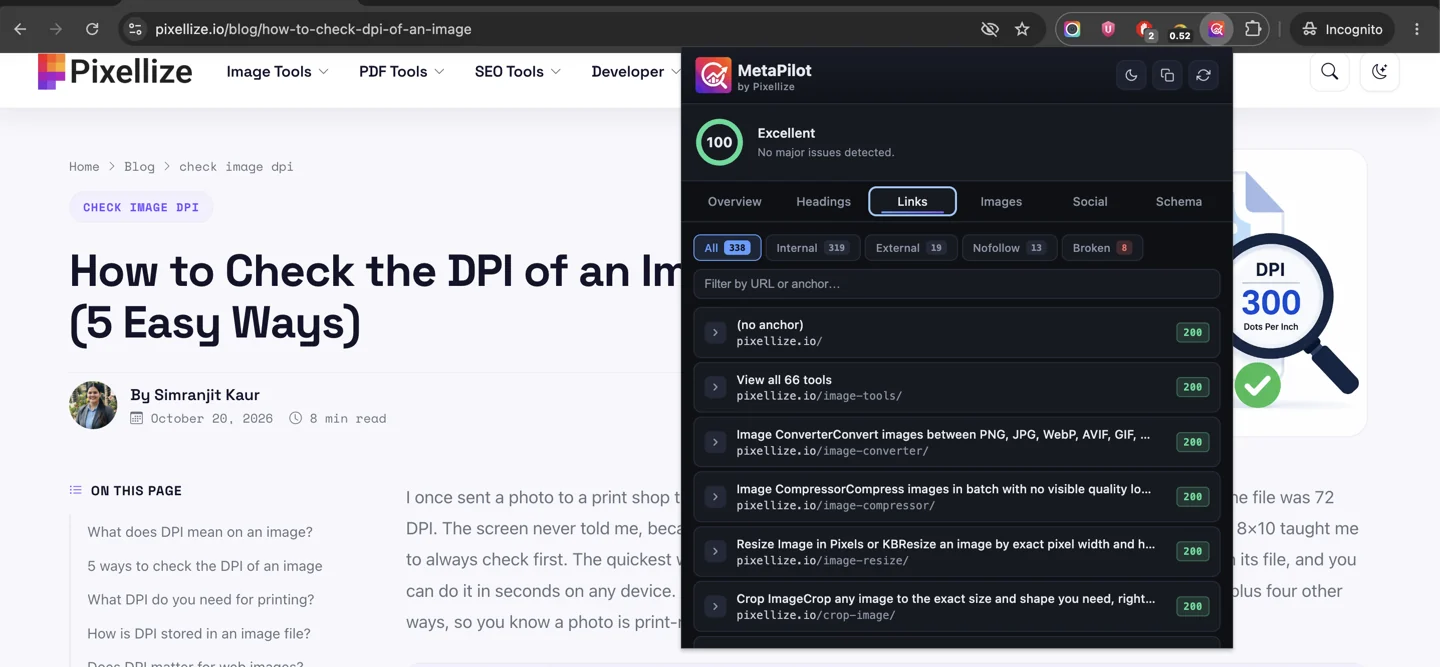Switch to the Headings tab
Image resolution: width=1440 pixels, height=667 pixels.
[x=823, y=201]
